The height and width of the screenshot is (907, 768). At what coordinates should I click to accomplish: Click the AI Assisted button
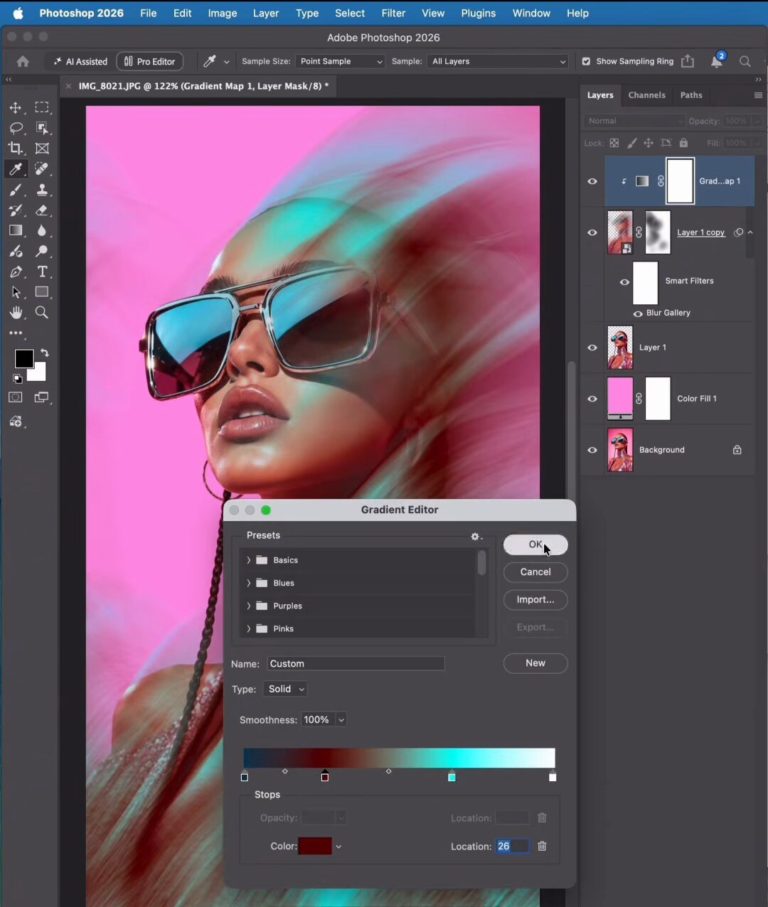tap(80, 61)
